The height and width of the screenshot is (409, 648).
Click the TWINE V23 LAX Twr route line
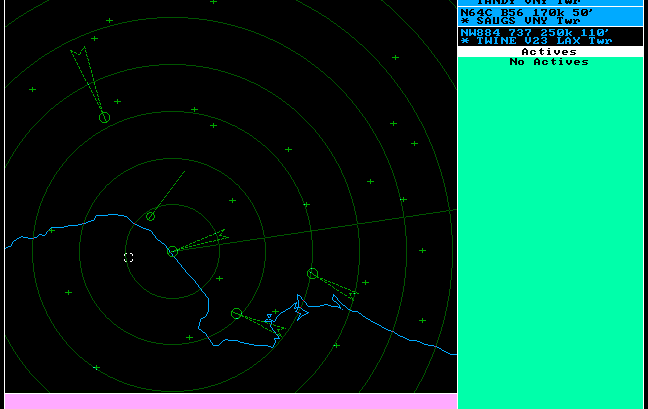540,41
